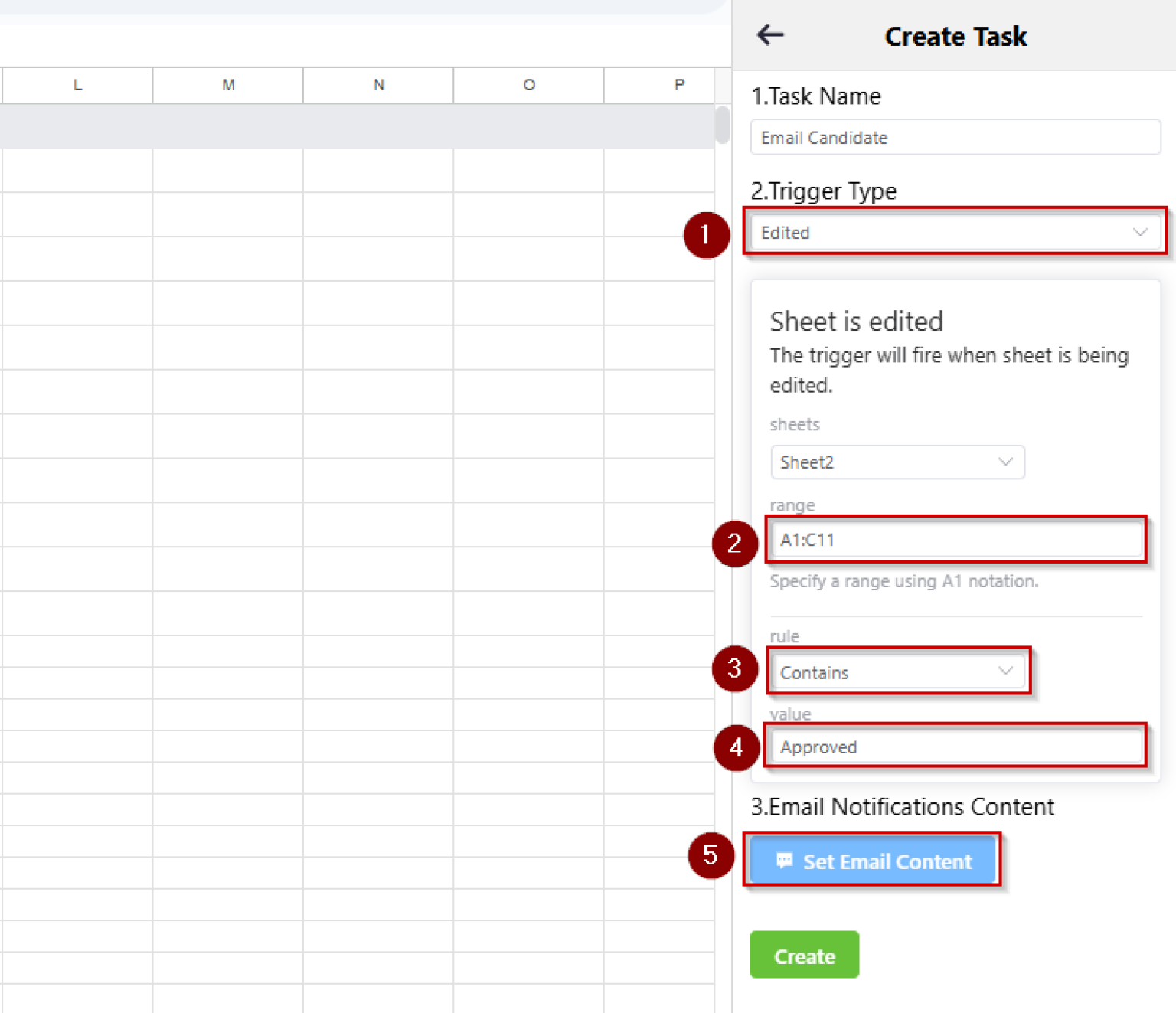Click the vertical scrollbar of the spreadsheet
This screenshot has height=1013, width=1176.
(x=720, y=127)
